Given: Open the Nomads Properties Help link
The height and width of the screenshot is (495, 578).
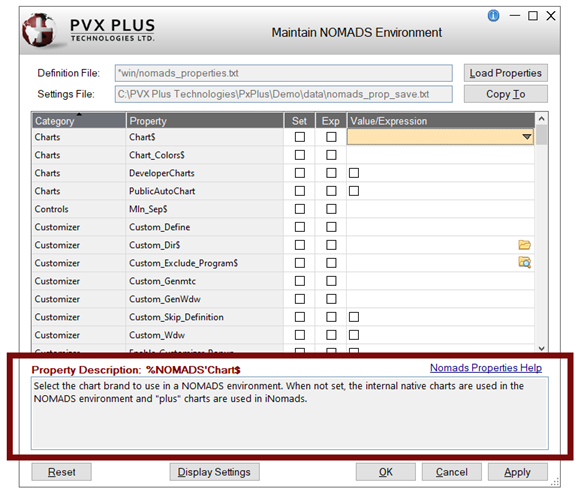Looking at the screenshot, I should coord(486,368).
